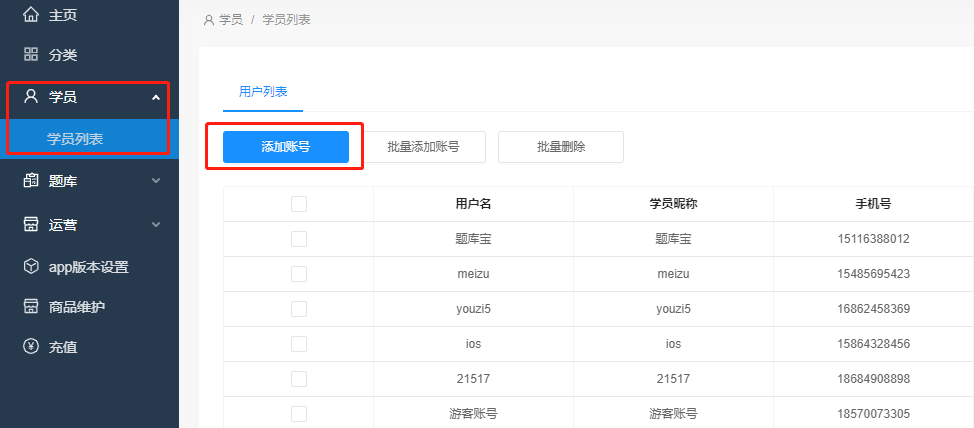This screenshot has height=428, width=974.
Task: Click the 手机号 column header
Action: (873, 204)
